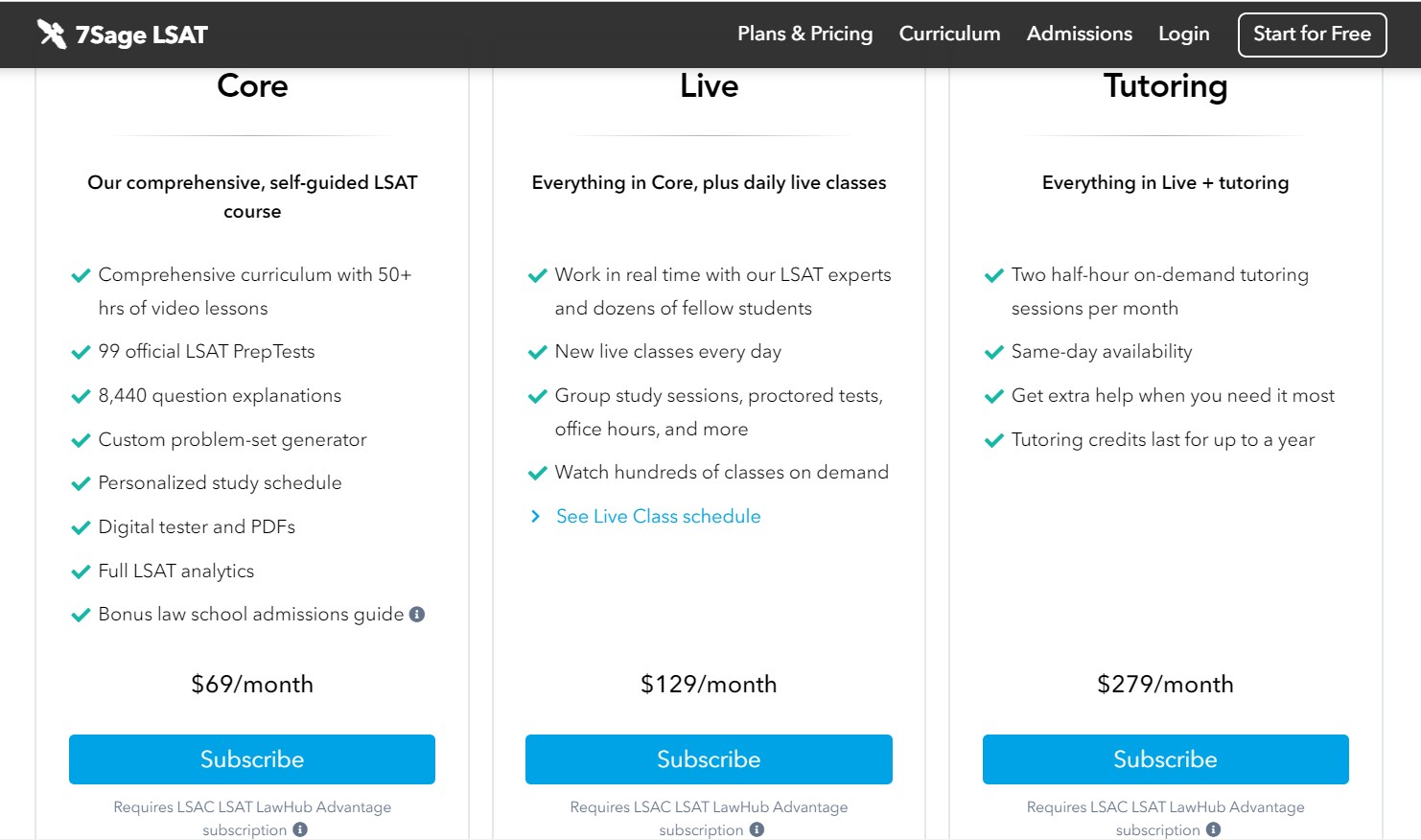Subscribe to the Core plan

[252, 758]
